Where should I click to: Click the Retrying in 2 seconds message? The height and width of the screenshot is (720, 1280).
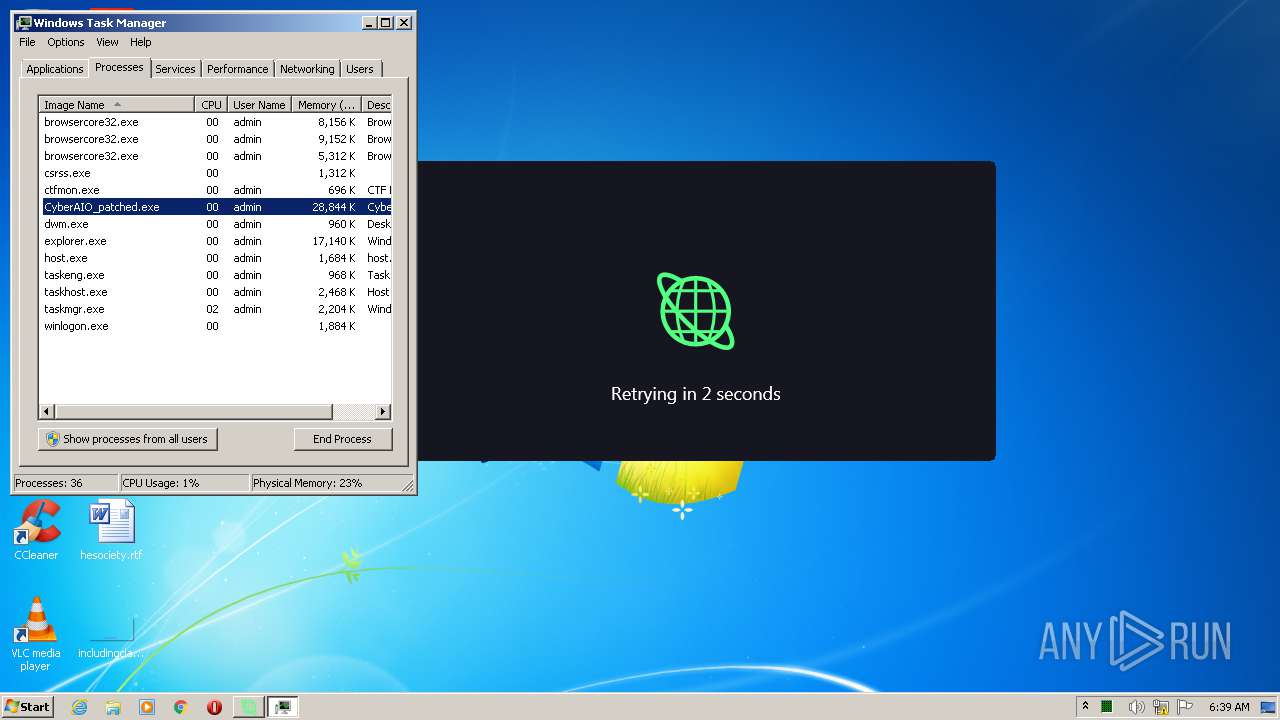(696, 394)
